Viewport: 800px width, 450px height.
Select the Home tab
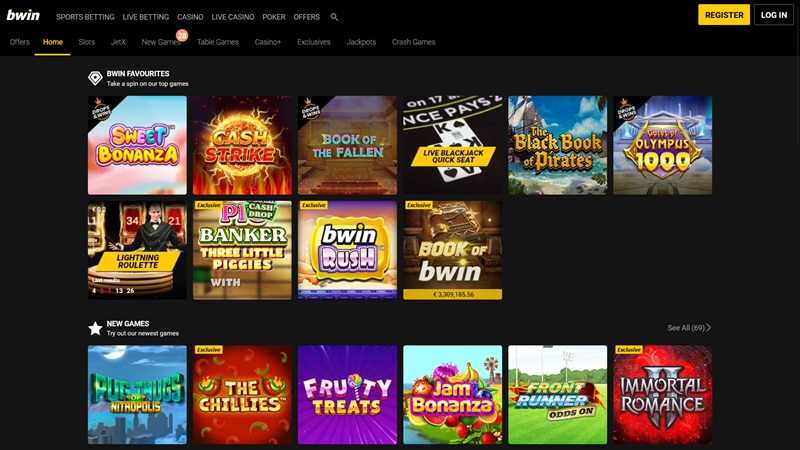(53, 42)
